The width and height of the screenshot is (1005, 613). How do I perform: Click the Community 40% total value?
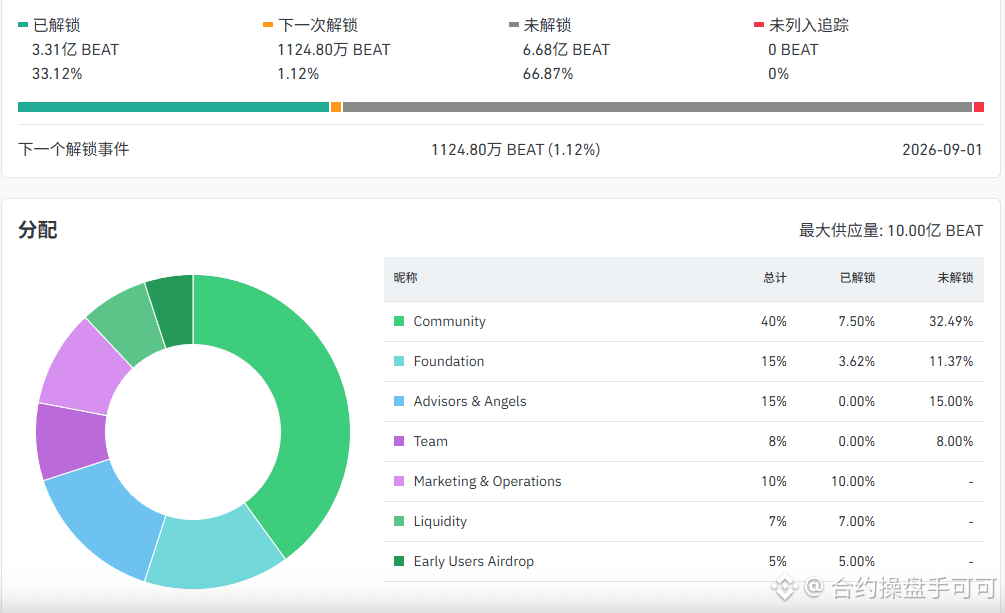(774, 321)
